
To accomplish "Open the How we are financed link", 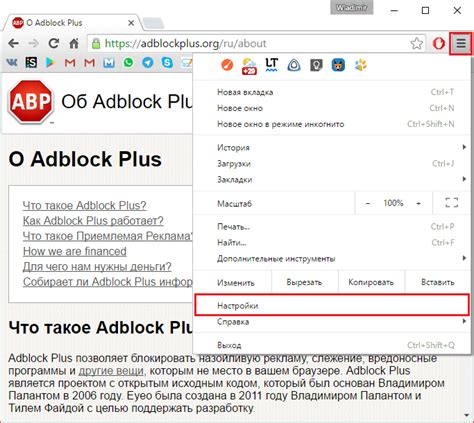I will point(75,251).
